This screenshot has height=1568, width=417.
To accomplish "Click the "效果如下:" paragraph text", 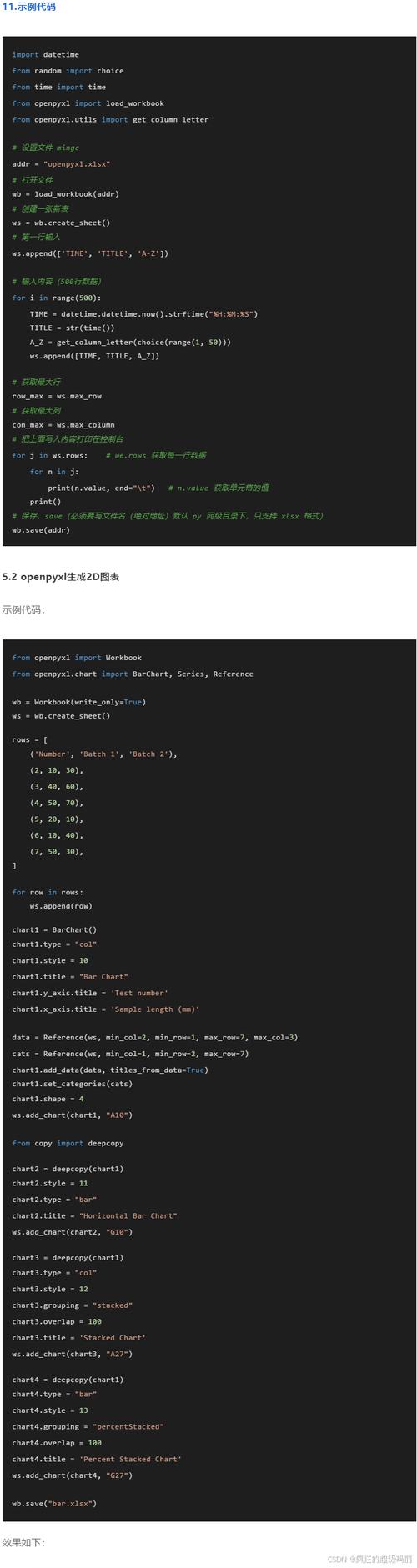I will point(23,1543).
